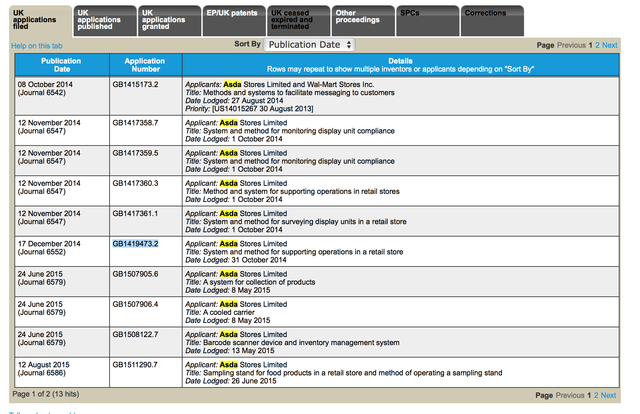640x414 pixels.
Task: Click 'Page 1 of 2 (13 hits)' status text
Action: pos(46,394)
